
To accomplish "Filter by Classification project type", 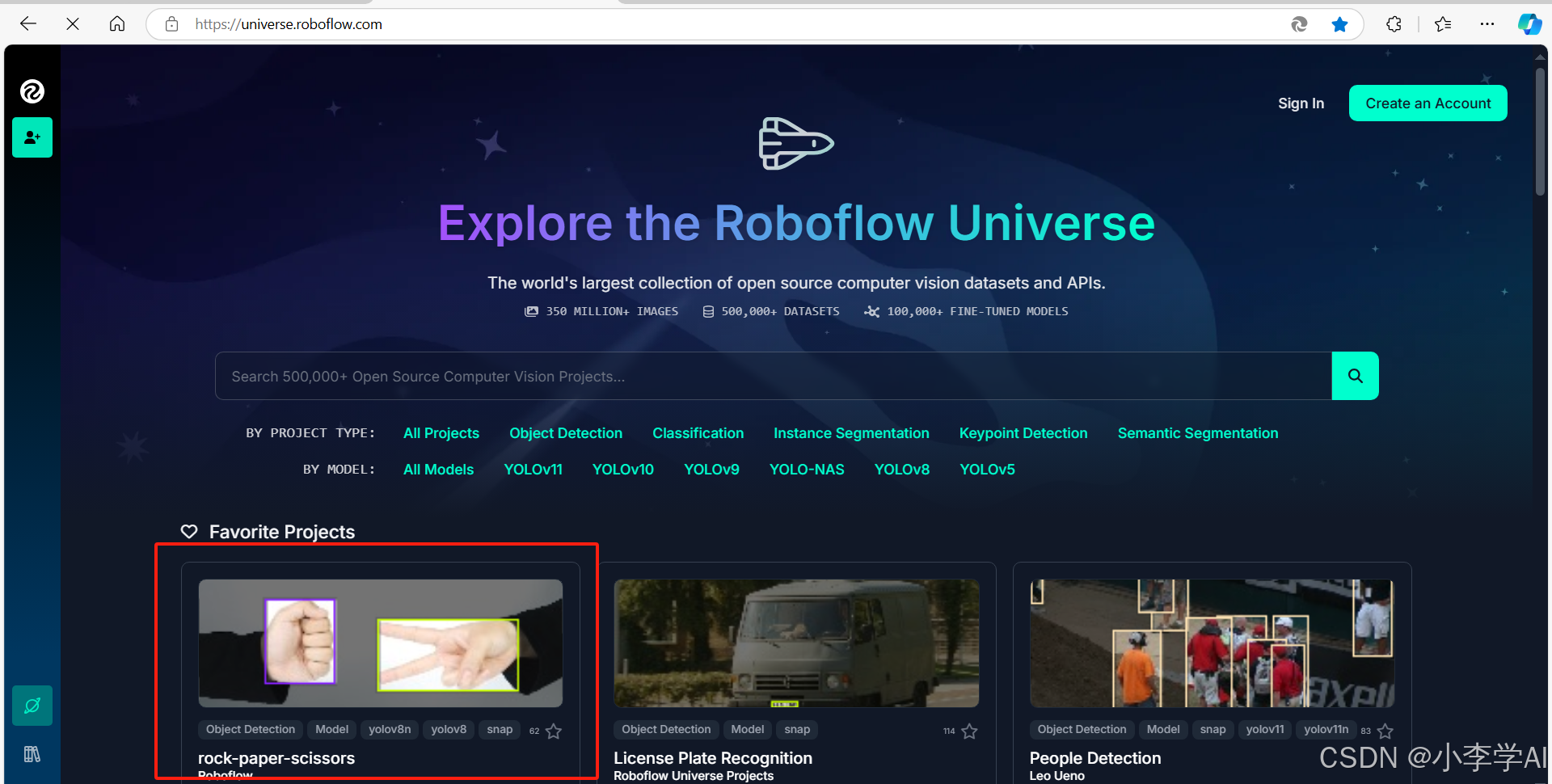I will pyautogui.click(x=698, y=433).
